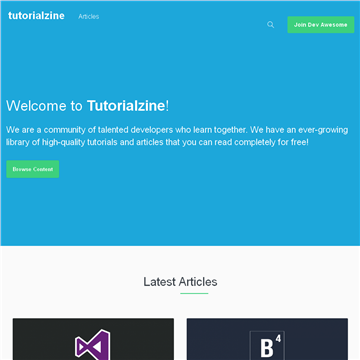Open the search magnifier icon
360x360 pixels.
pos(271,25)
